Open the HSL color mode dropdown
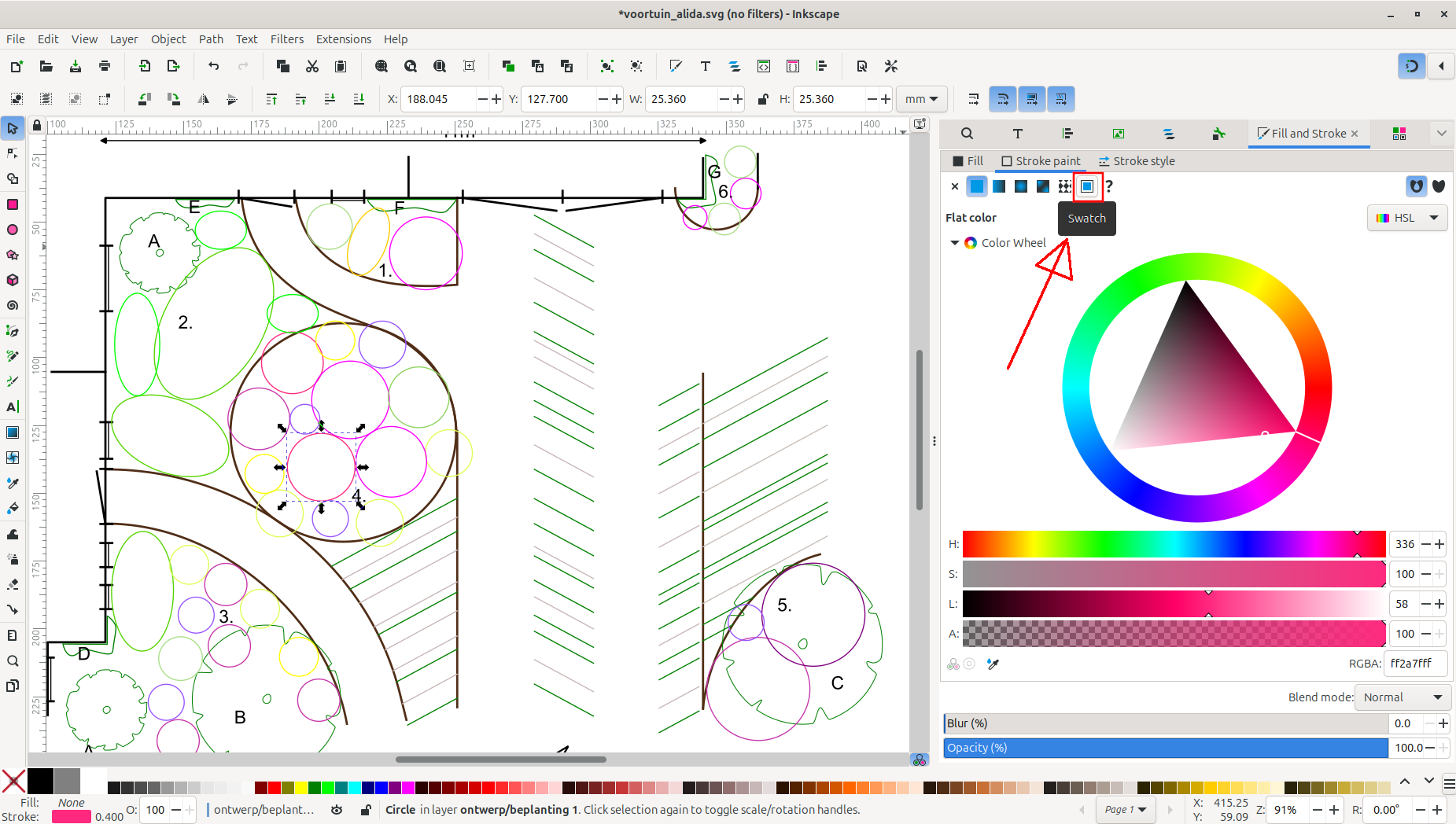Viewport: 1456px width, 824px height. pos(1407,218)
